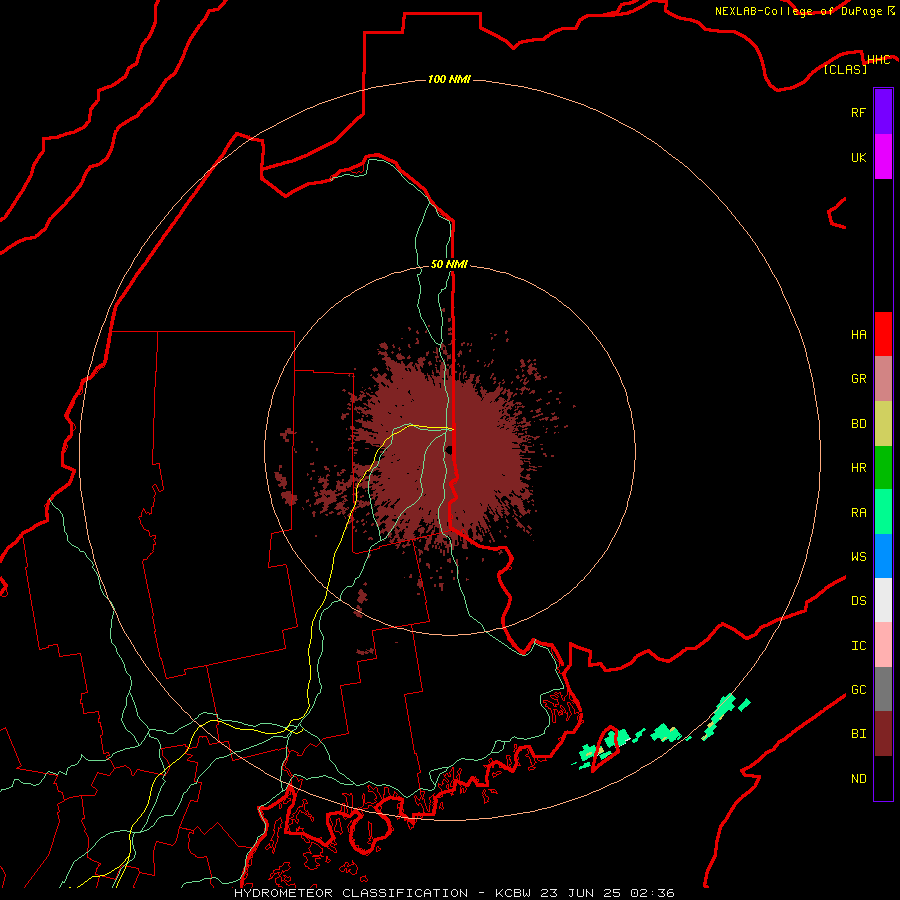Screen dimensions: 900x900
Task: Click the ND black legend swatch
Action: point(883,778)
